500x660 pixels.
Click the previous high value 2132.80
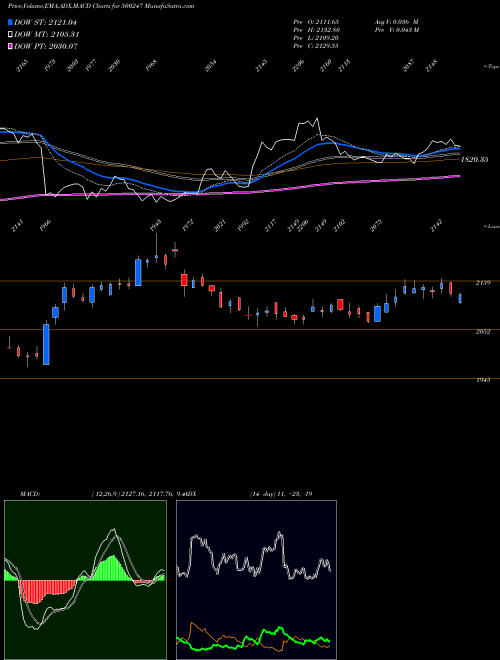(326, 30)
